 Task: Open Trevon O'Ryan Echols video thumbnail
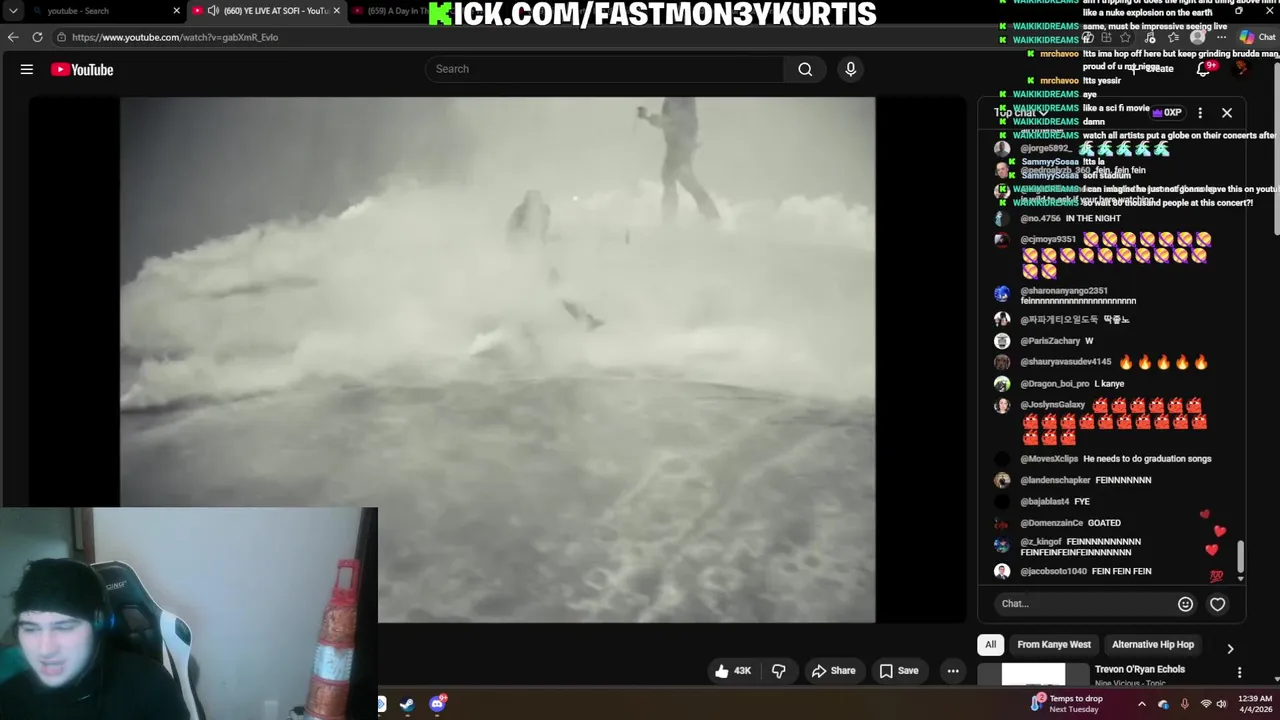1033,674
